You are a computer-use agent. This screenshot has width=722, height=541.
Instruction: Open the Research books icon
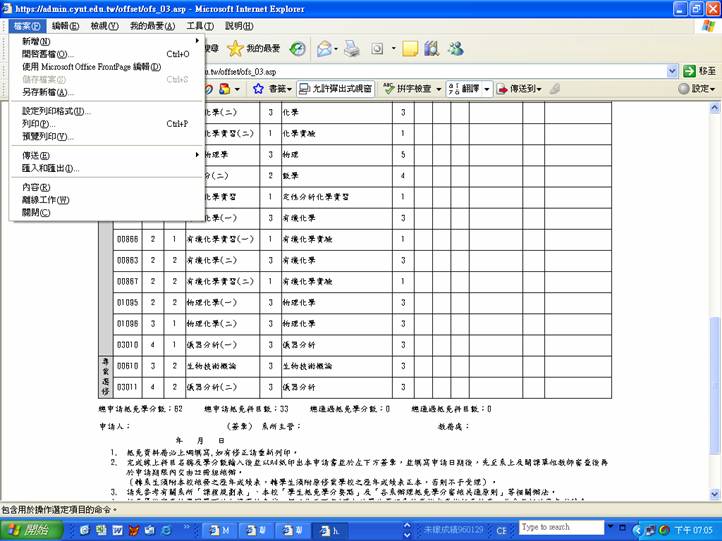tap(431, 48)
